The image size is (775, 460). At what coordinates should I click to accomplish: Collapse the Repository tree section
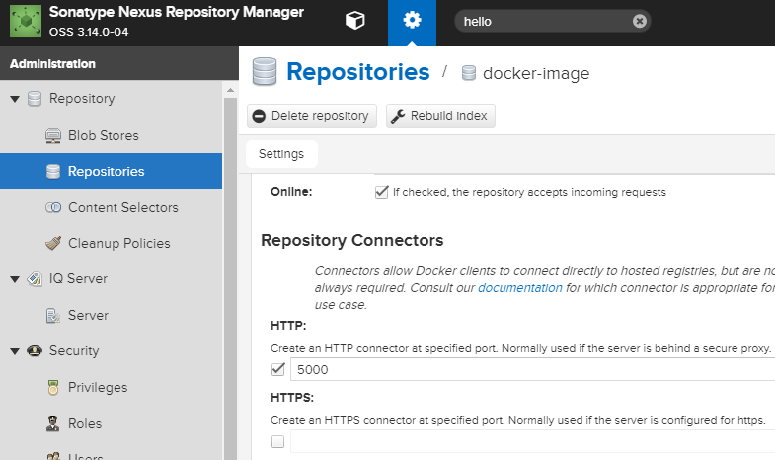15,99
